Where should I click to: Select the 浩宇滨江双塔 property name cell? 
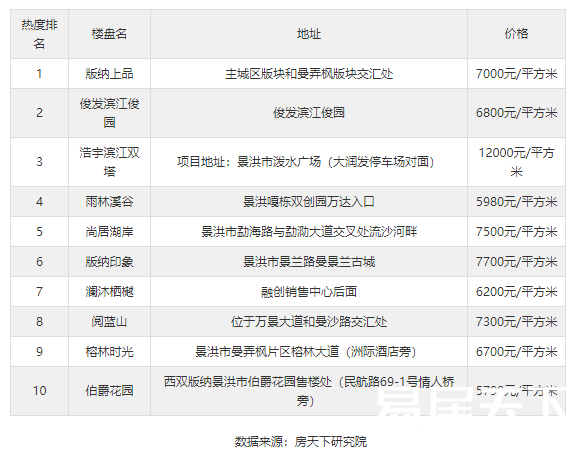pos(109,162)
